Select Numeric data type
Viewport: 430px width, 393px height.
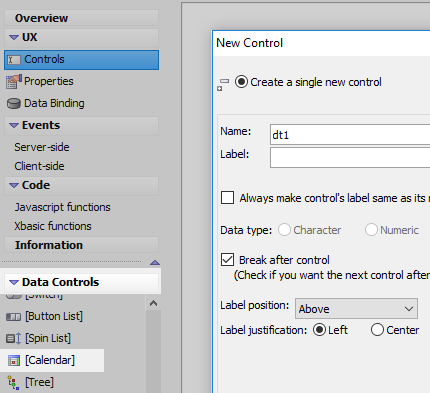click(x=371, y=230)
